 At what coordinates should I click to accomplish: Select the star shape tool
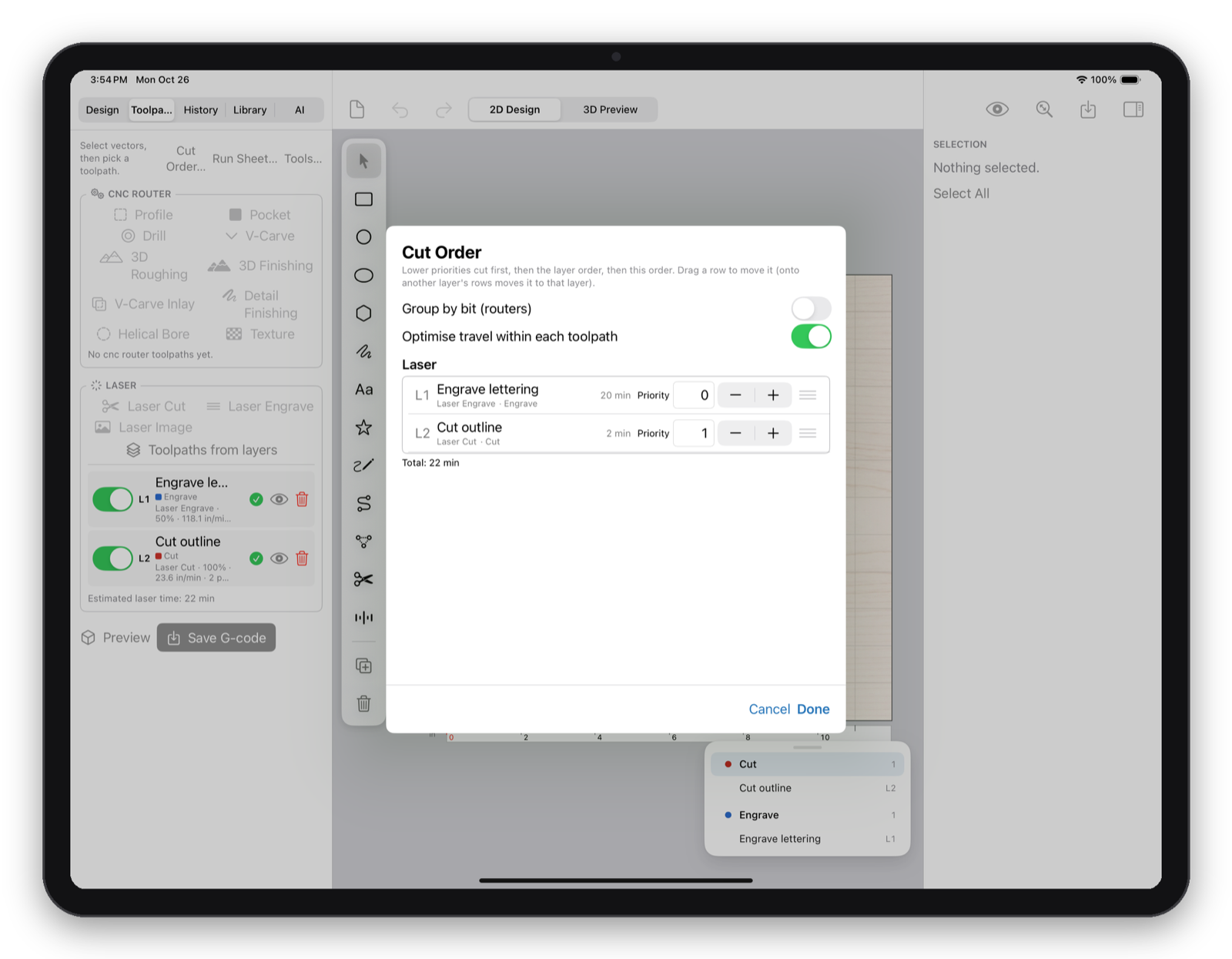point(363,428)
